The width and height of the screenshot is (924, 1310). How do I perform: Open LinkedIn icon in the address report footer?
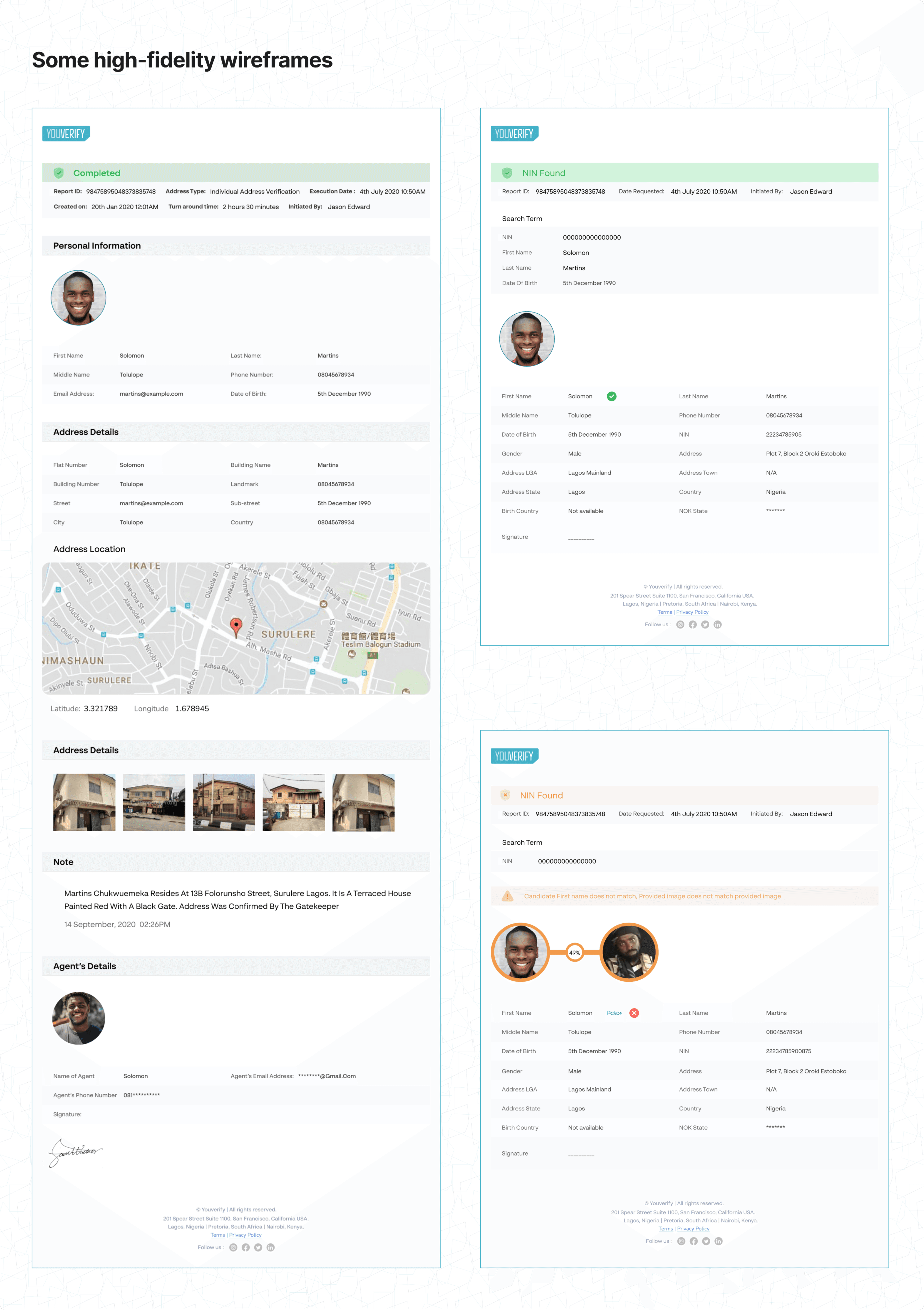click(x=271, y=1247)
